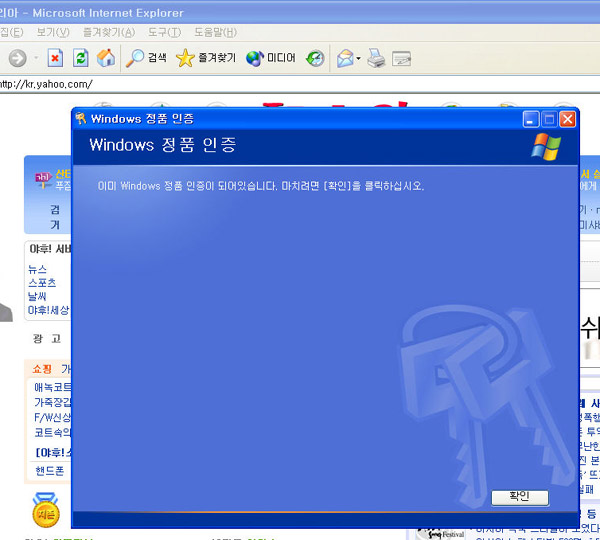Close the Windows 정품 인증 dialog
Screen dimensions: 600x540
point(567,119)
